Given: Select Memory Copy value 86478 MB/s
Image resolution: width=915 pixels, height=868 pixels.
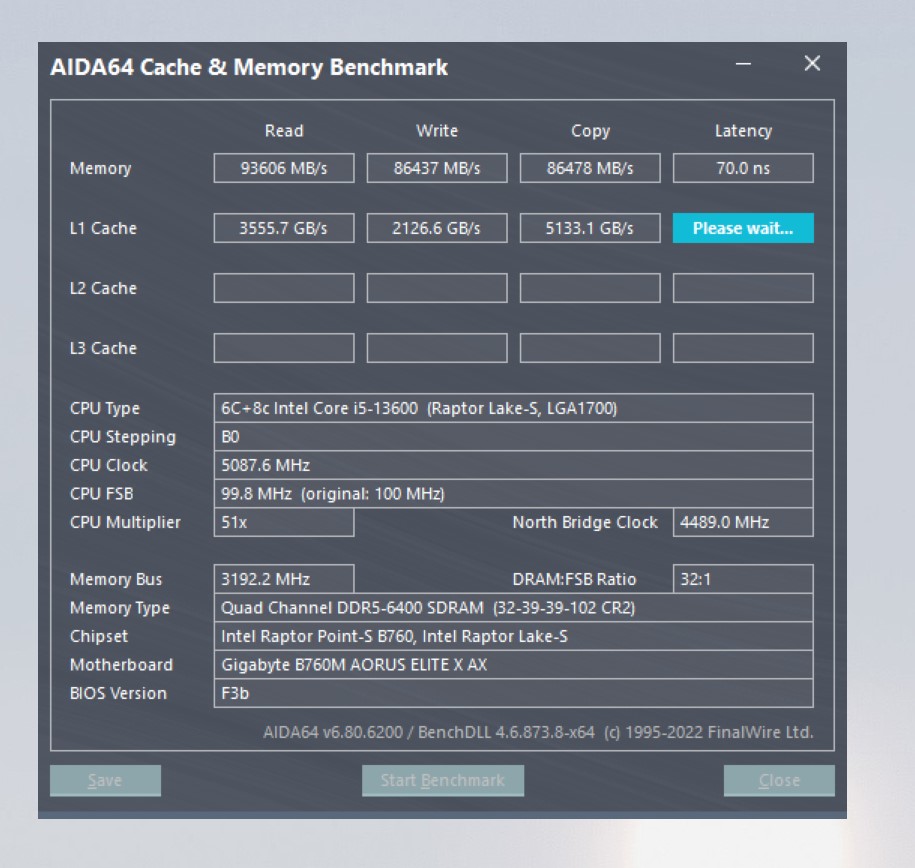Looking at the screenshot, I should (x=590, y=168).
